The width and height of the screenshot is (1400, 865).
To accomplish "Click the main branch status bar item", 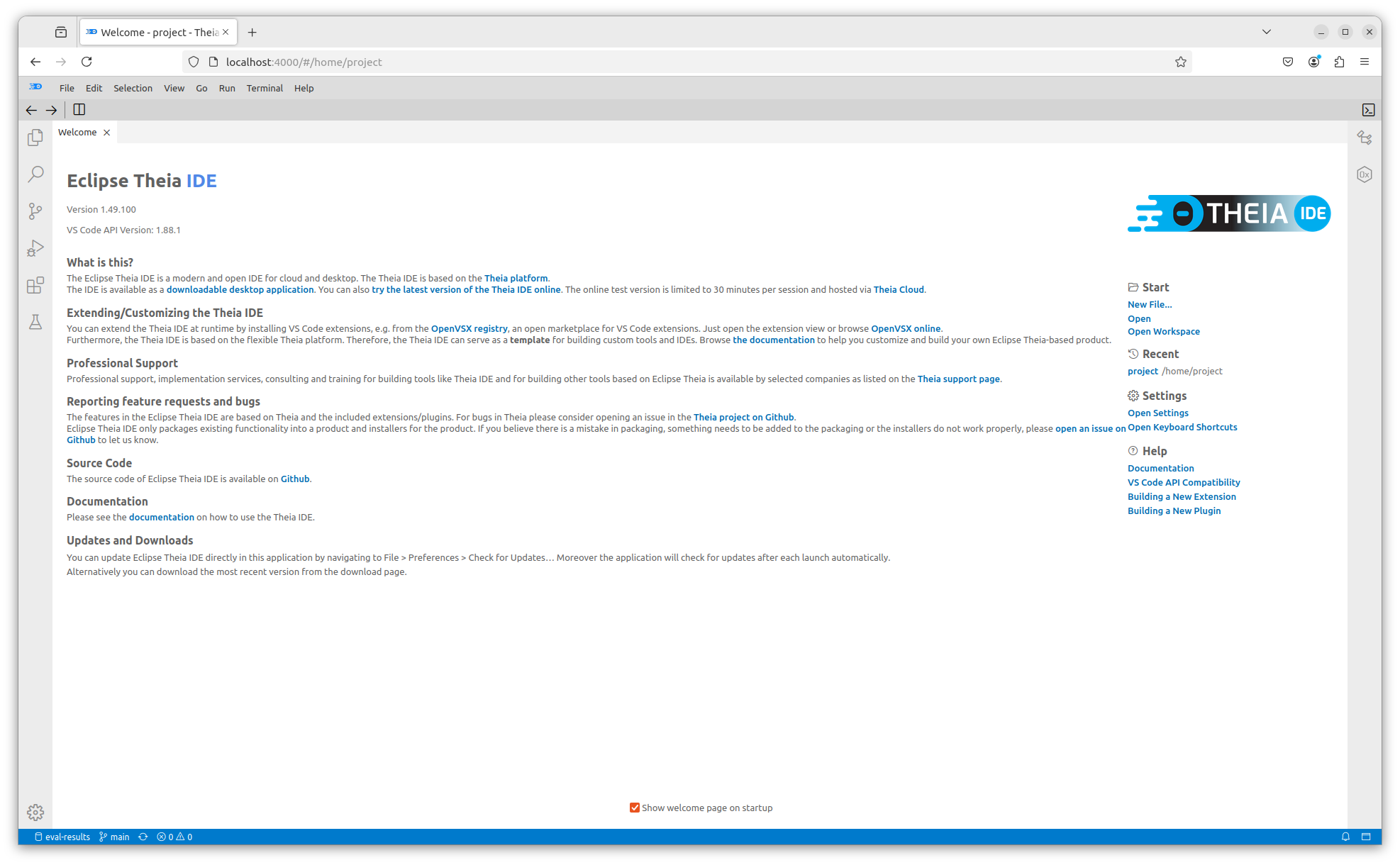I will pos(114,837).
